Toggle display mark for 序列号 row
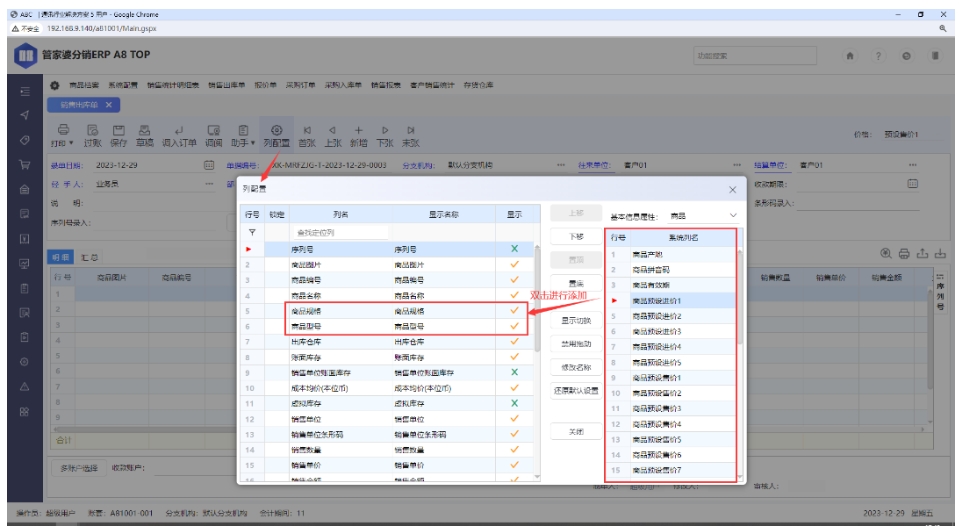The width and height of the screenshot is (959, 530). 514,249
